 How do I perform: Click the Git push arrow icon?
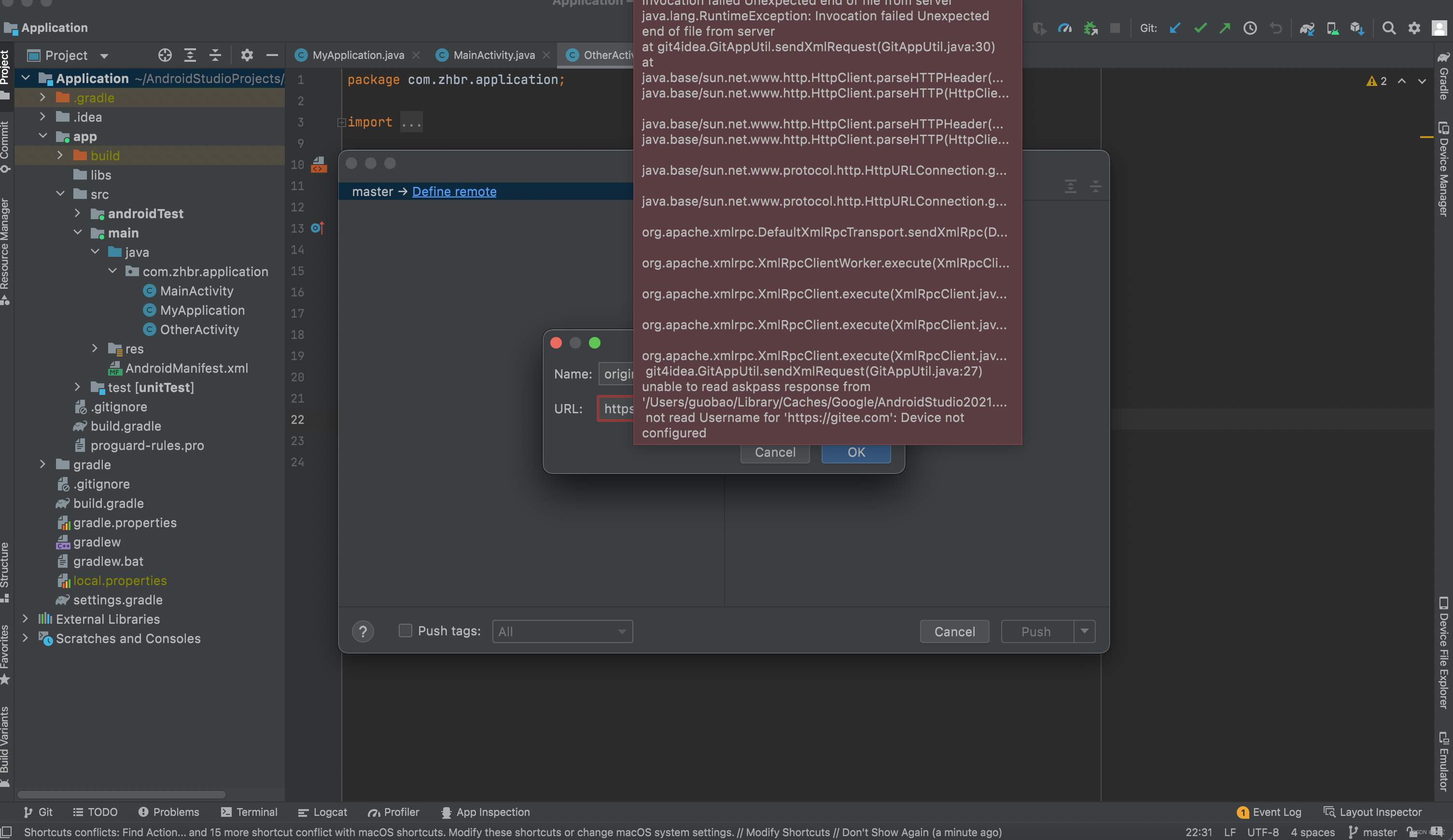pyautogui.click(x=1225, y=28)
